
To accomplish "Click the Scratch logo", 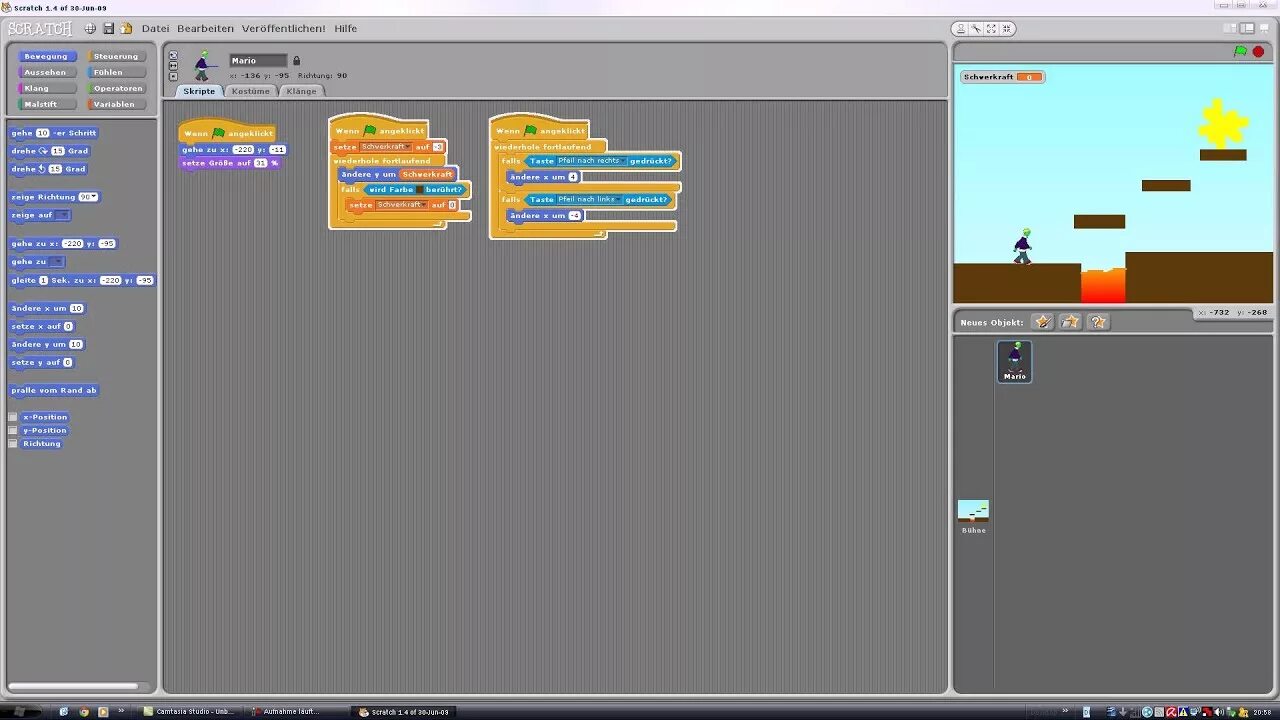I will 40,28.
